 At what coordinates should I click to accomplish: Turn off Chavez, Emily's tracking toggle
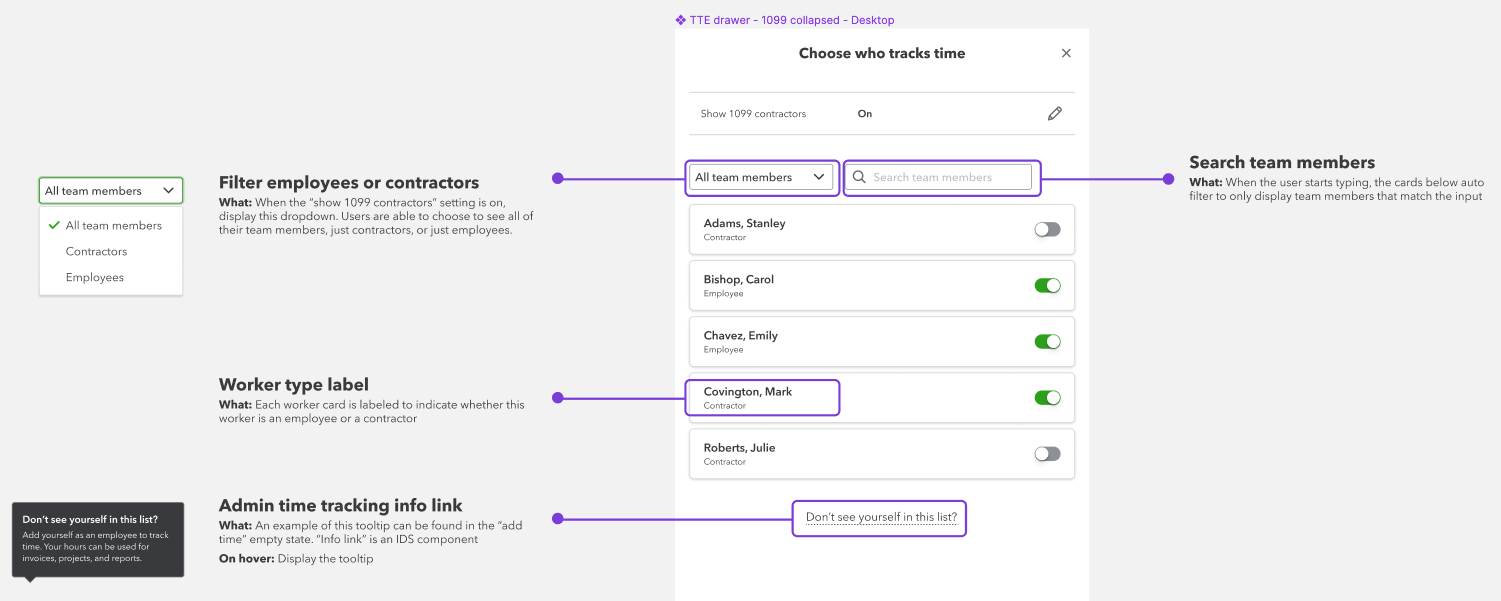(x=1047, y=342)
